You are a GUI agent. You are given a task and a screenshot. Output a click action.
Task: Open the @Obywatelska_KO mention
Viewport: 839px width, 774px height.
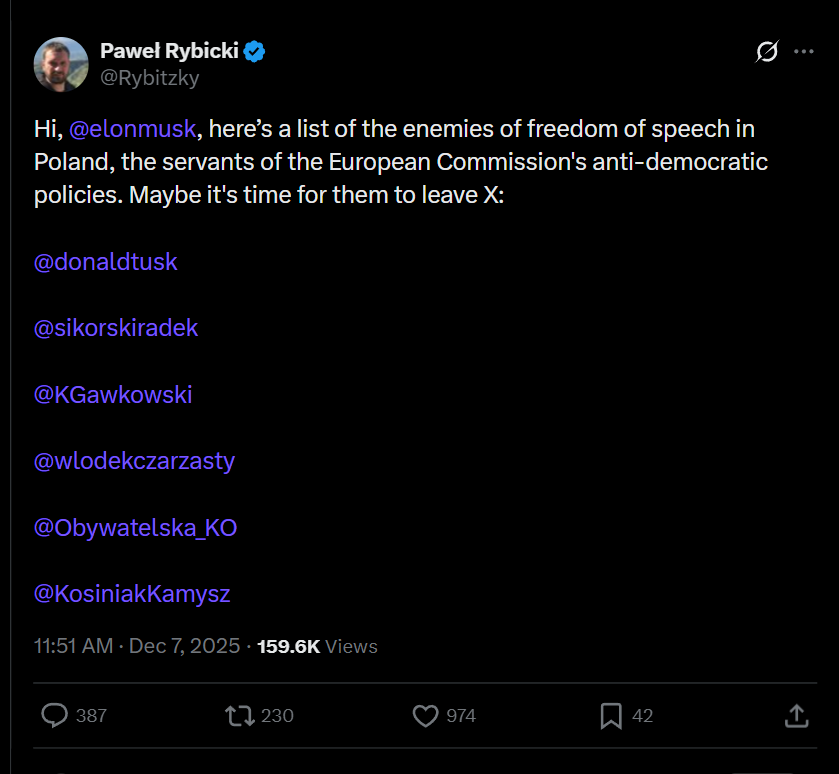[x=135, y=527]
